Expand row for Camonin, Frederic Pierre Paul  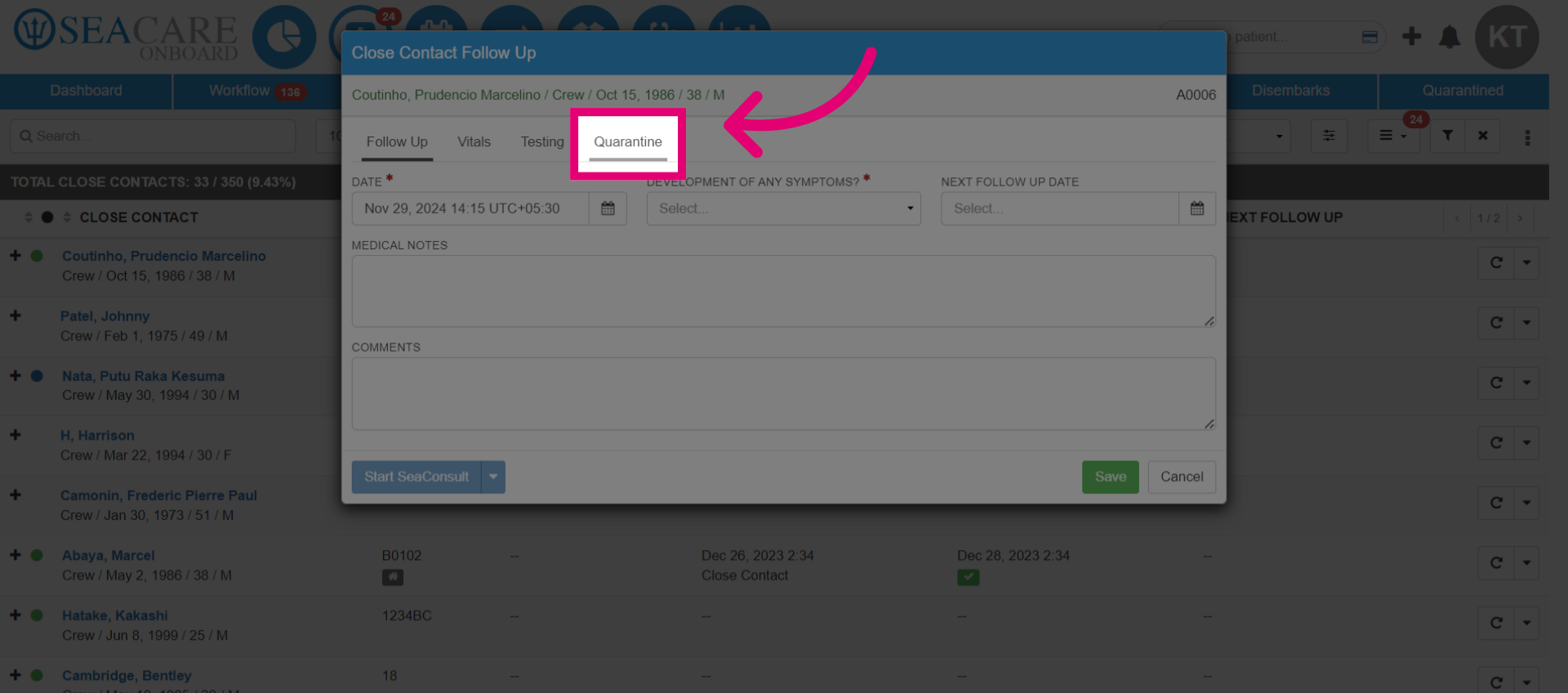15,495
